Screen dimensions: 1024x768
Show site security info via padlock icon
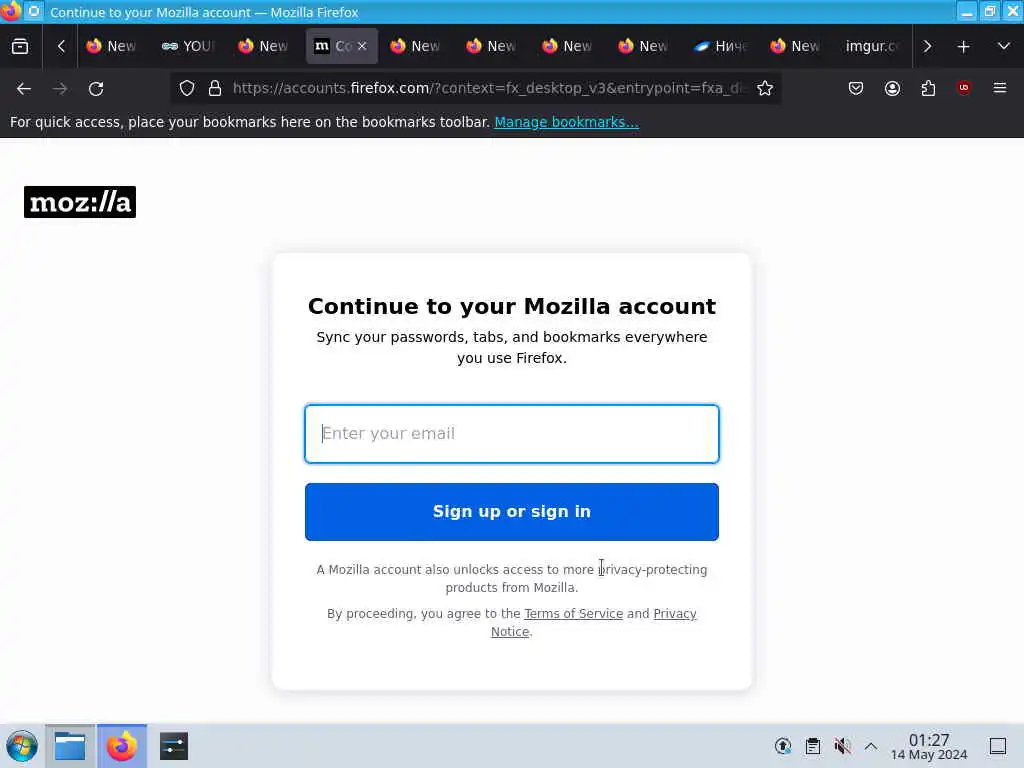pyautogui.click(x=215, y=88)
